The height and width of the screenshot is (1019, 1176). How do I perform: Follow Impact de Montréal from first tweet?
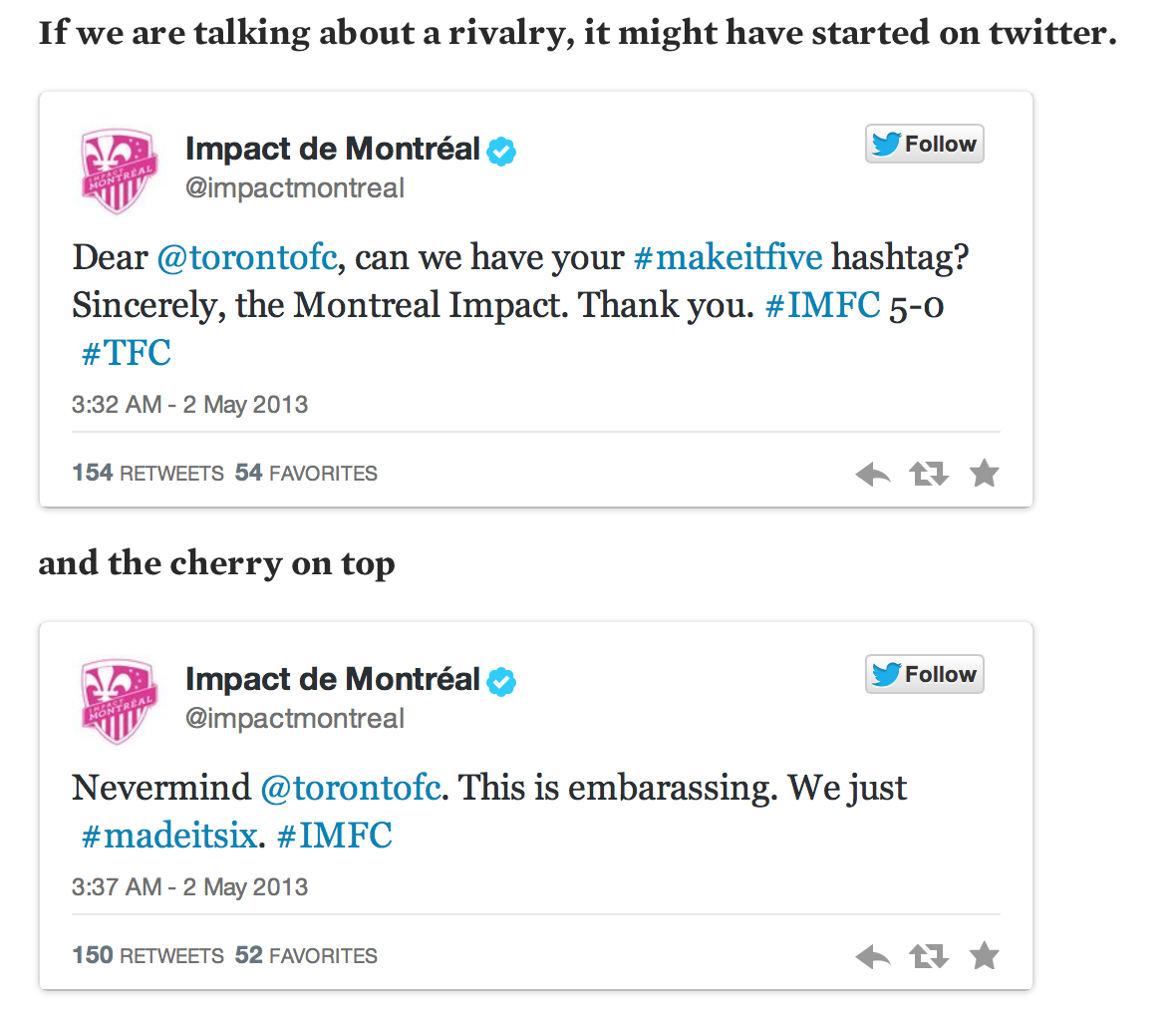pyautogui.click(x=924, y=145)
